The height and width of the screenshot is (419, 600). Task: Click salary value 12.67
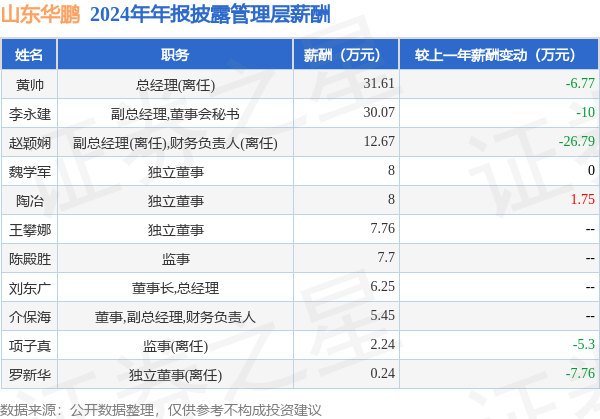click(379, 142)
